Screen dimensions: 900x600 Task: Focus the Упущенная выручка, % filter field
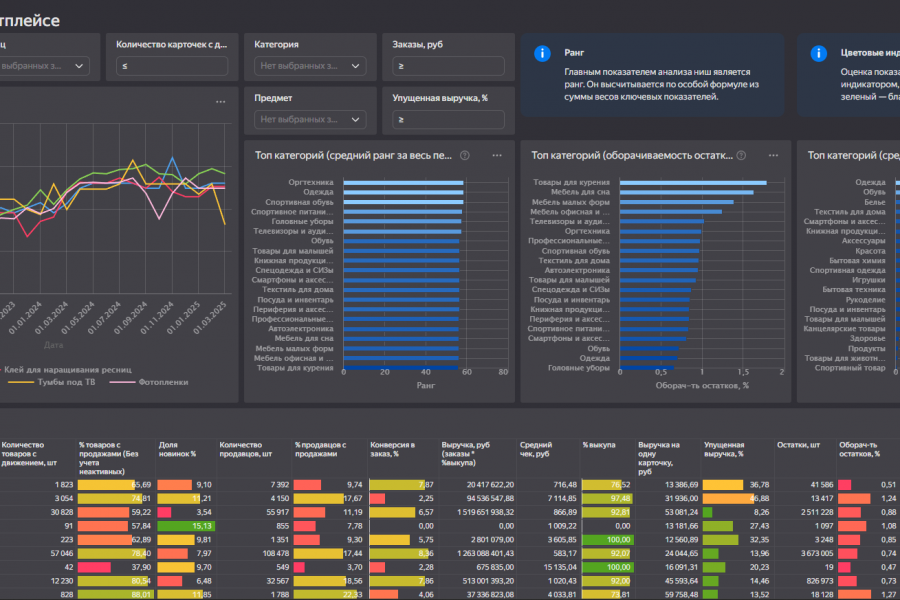(448, 119)
